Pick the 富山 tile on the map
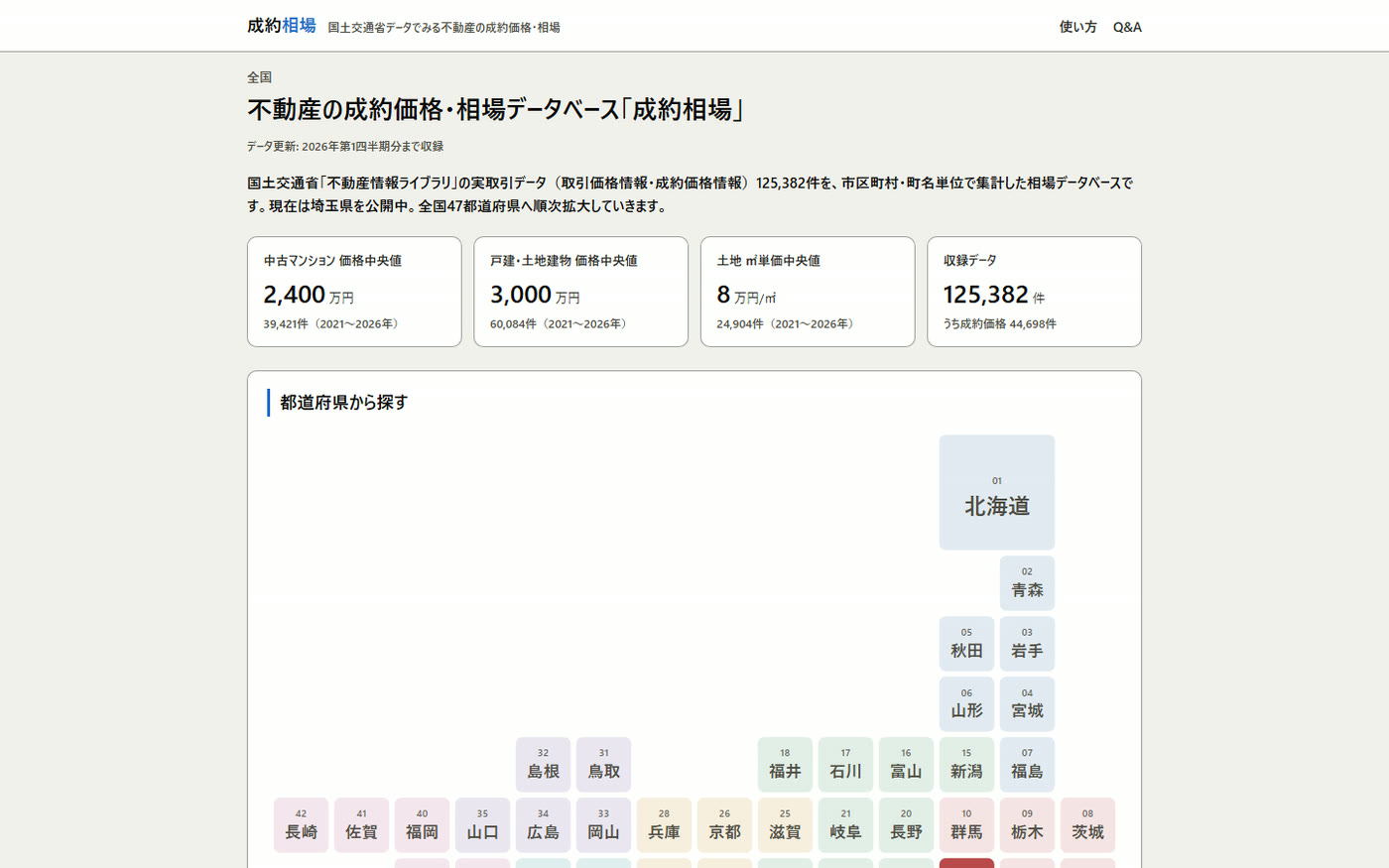Image resolution: width=1389 pixels, height=868 pixels. [906, 765]
